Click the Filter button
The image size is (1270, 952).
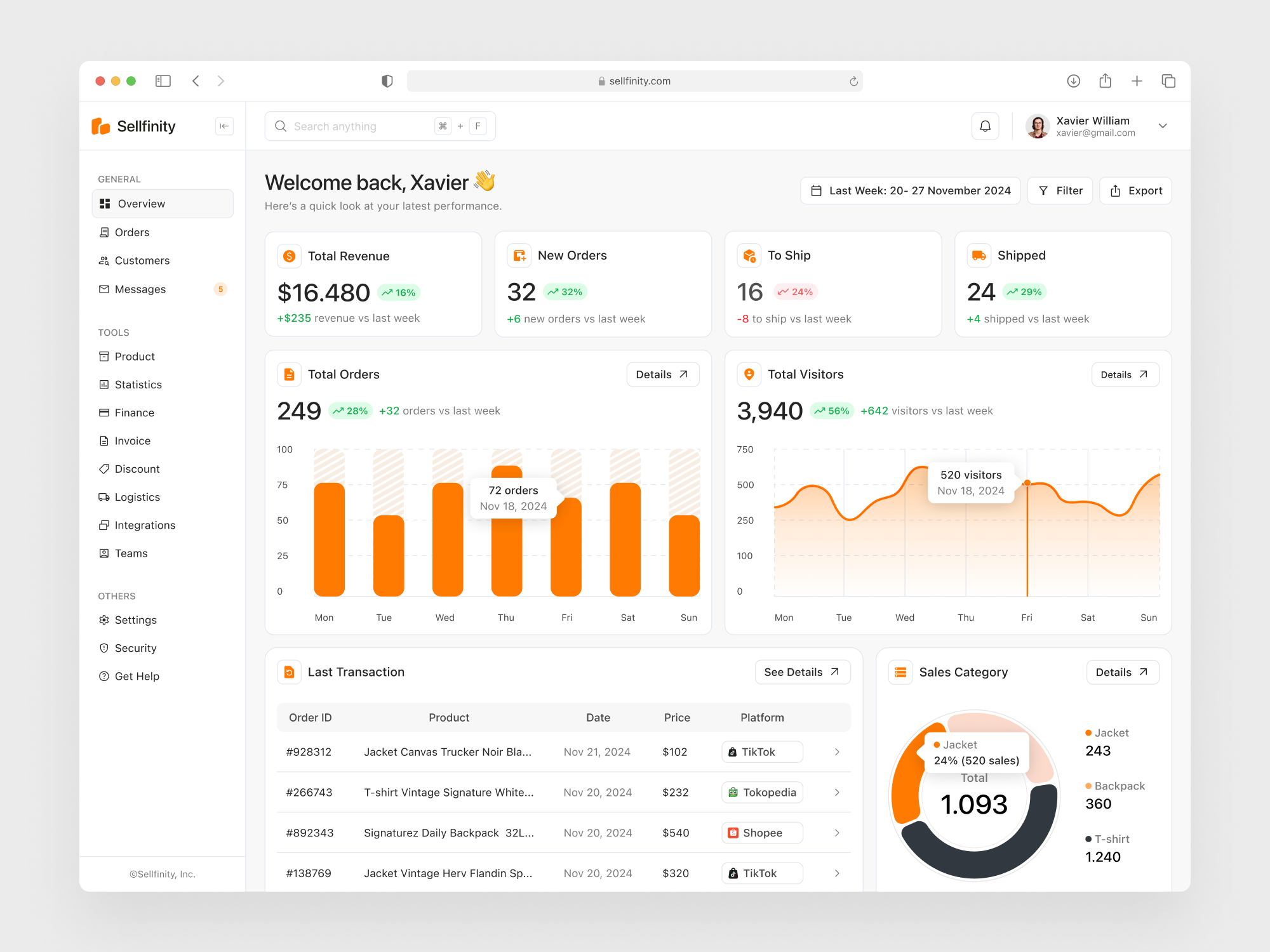(x=1060, y=191)
